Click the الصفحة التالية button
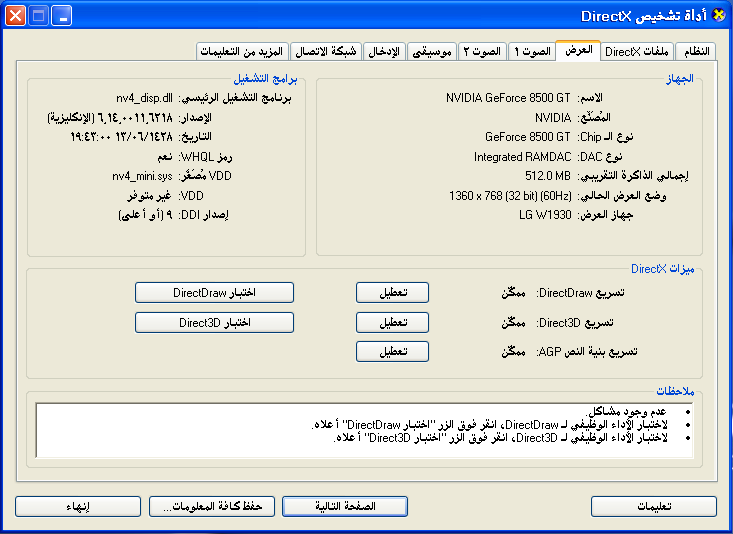 (345, 506)
